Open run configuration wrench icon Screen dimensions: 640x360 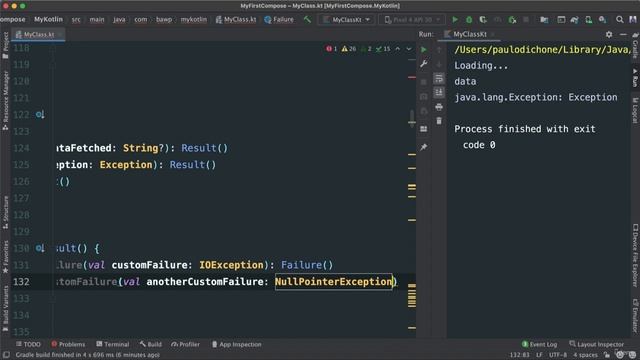[x=424, y=64]
